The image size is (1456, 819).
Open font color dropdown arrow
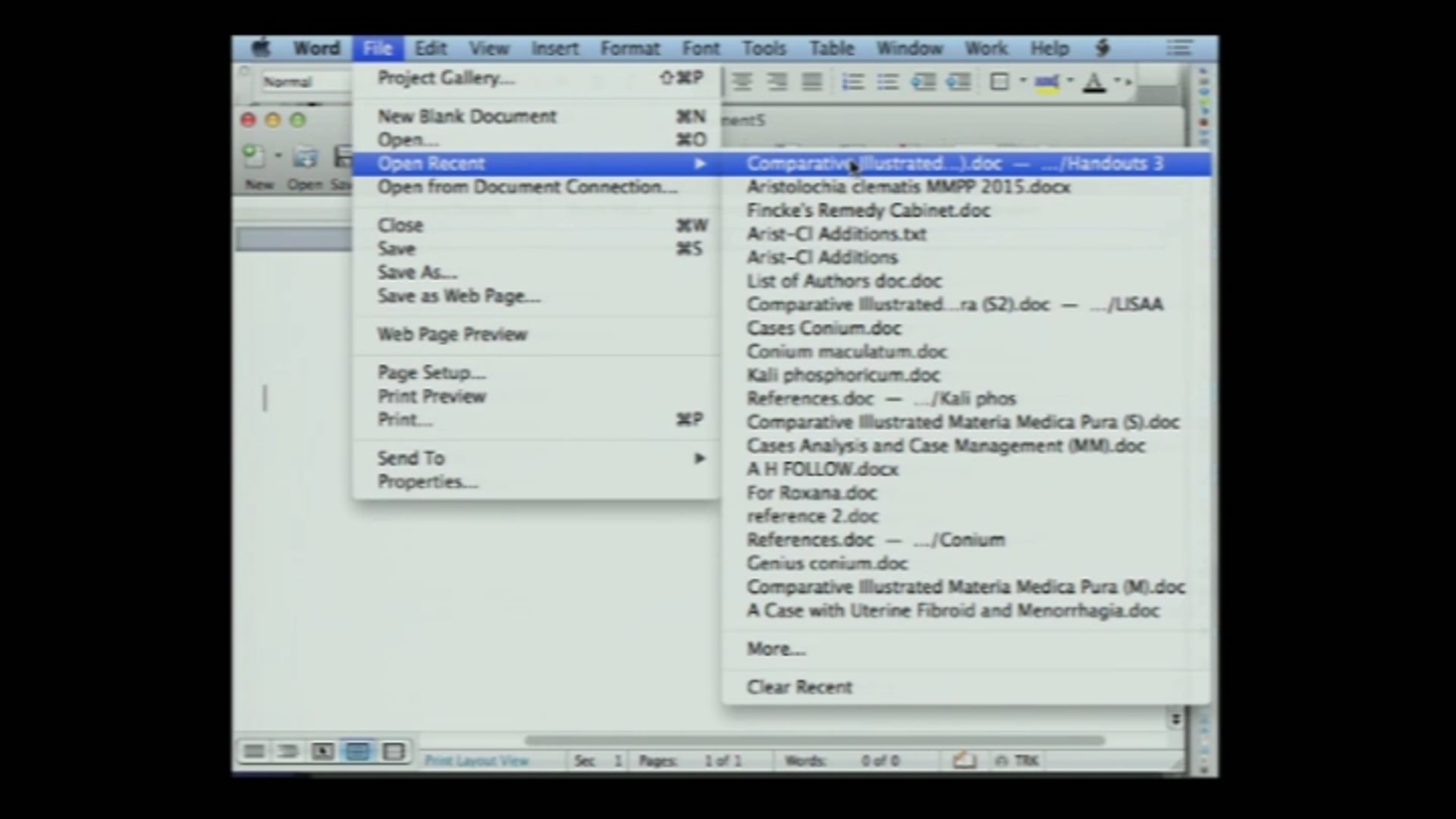click(1117, 80)
